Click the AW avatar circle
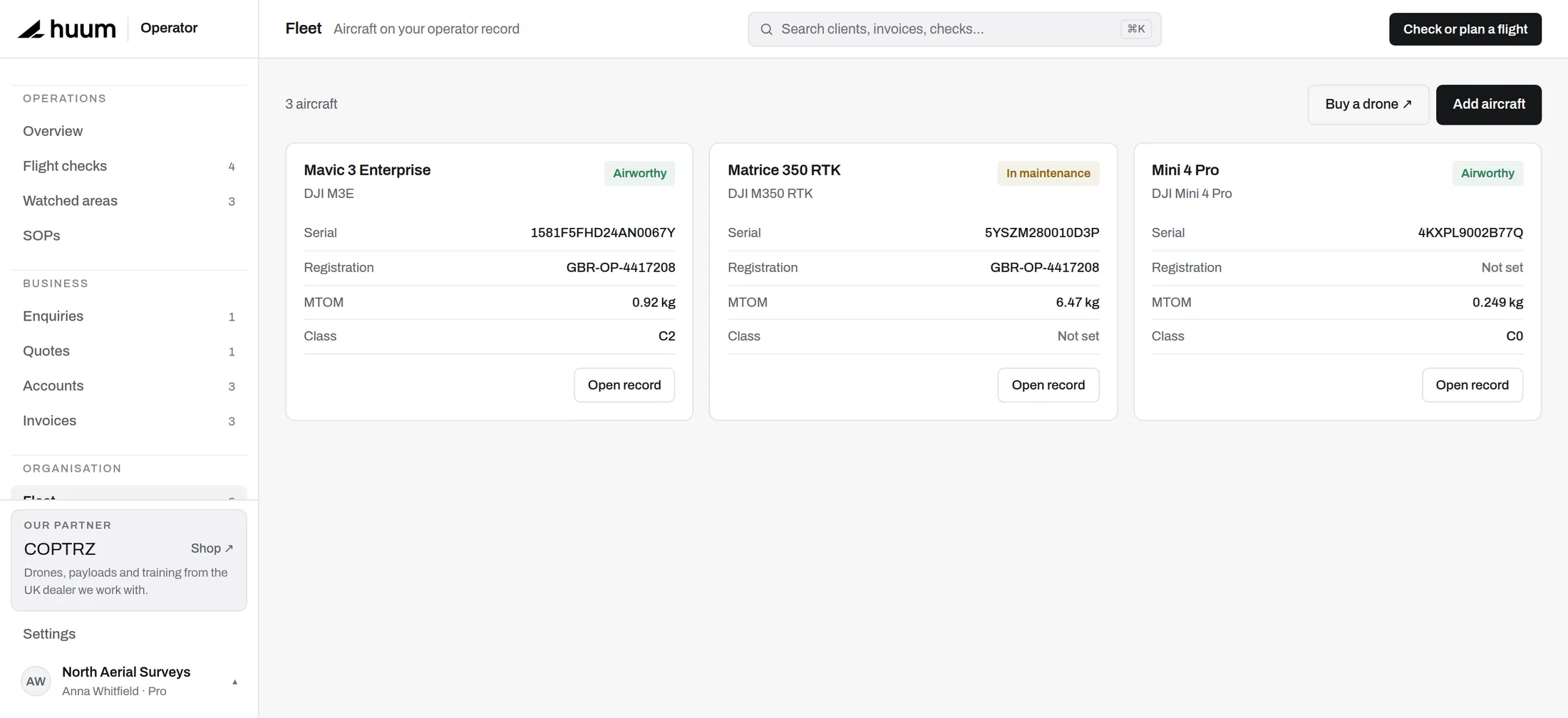Viewport: 1568px width, 718px height. coord(36,681)
